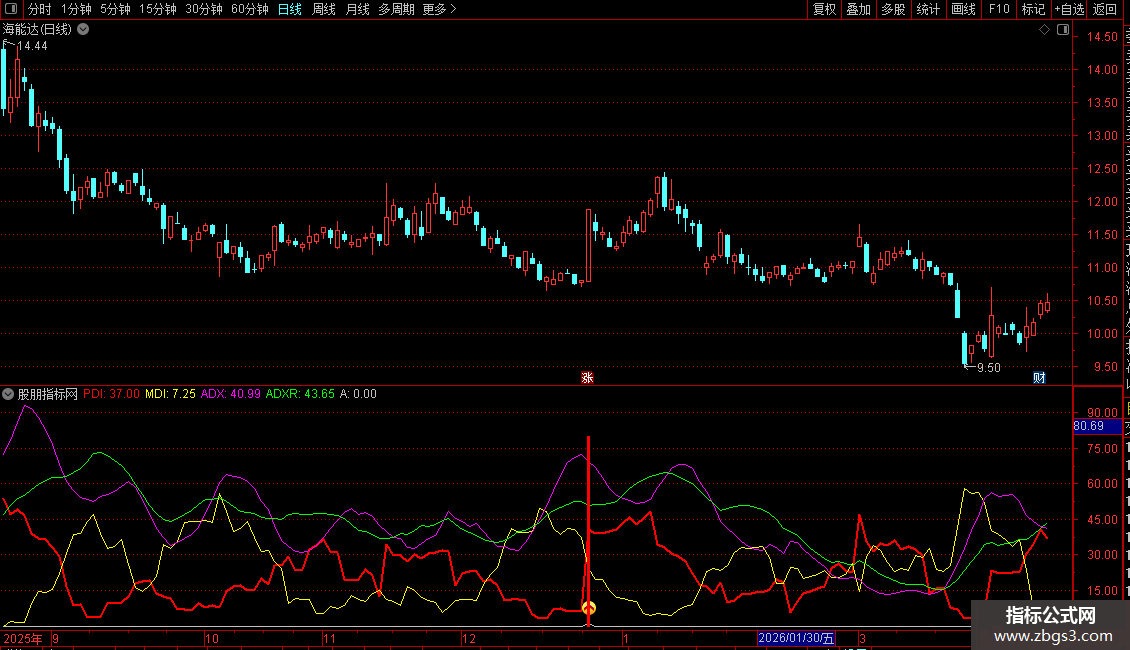Expand the 股朋指标网 indicator dropdown arrow
The width and height of the screenshot is (1130, 650).
pos(9,394)
